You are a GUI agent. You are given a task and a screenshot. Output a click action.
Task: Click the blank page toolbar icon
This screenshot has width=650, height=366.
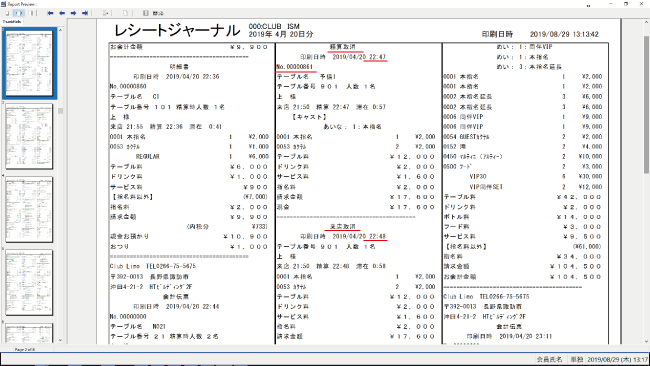point(125,13)
